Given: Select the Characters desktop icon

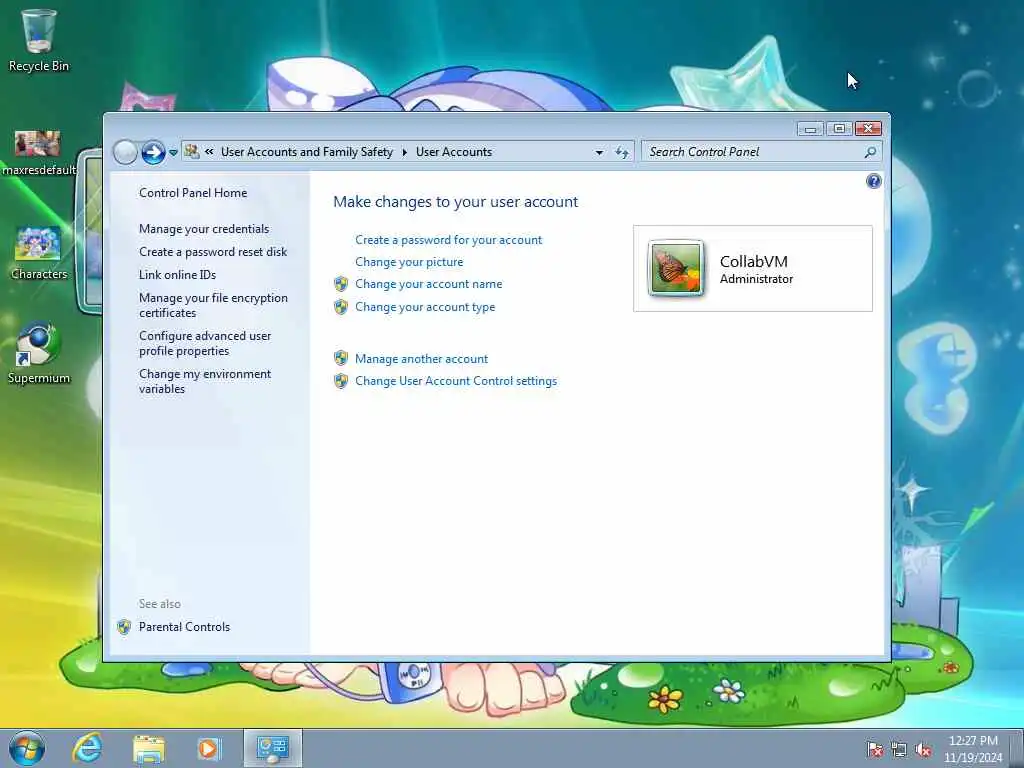Looking at the screenshot, I should click(39, 253).
